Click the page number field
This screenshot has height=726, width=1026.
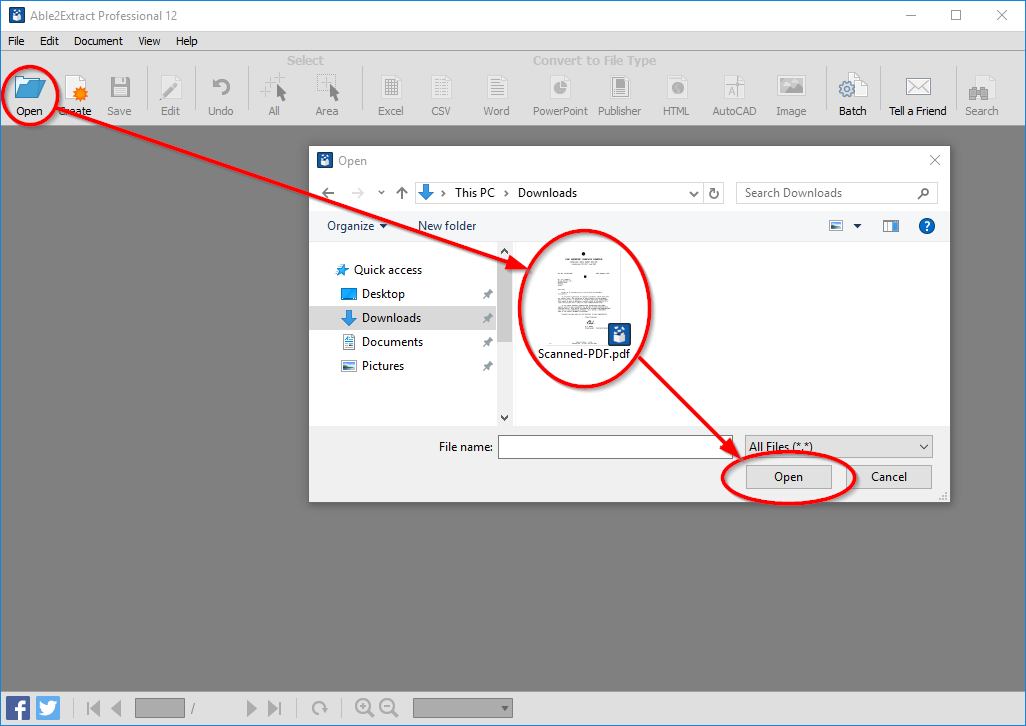click(x=160, y=708)
